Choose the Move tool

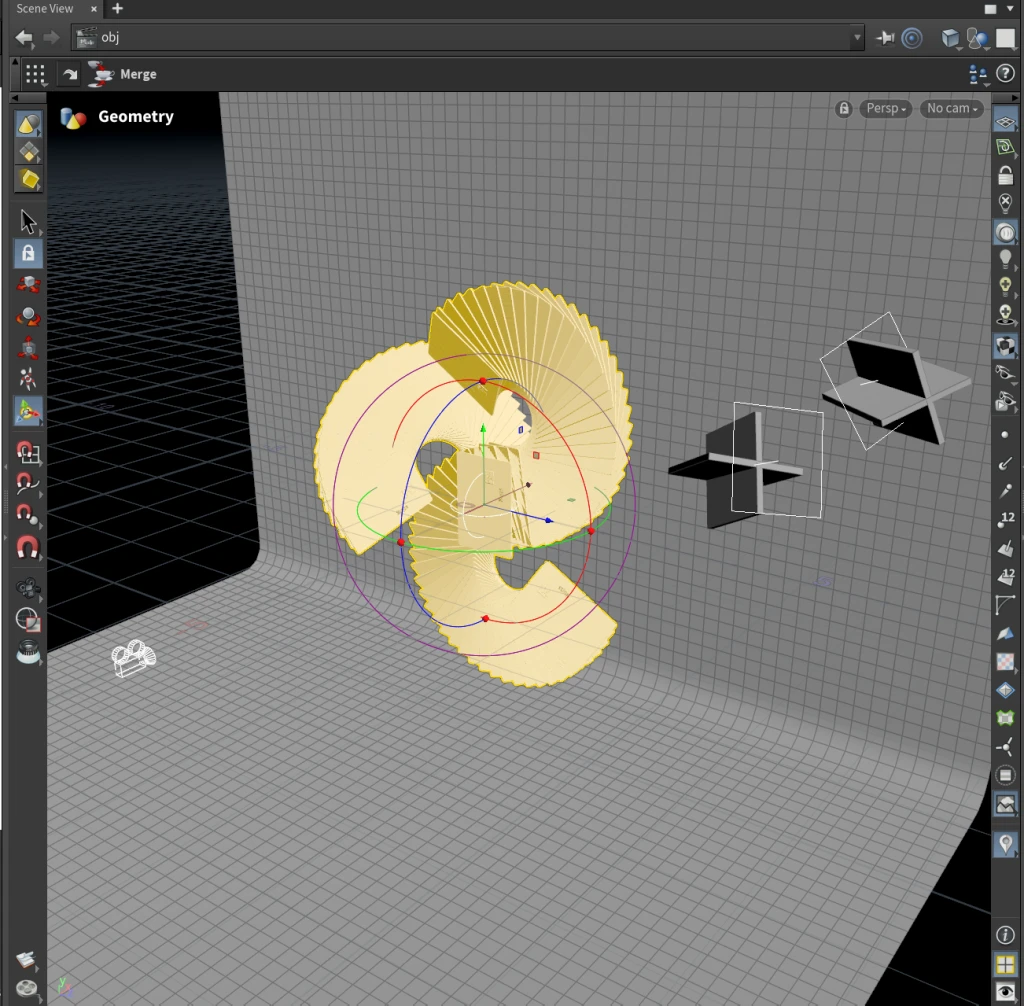pyautogui.click(x=28, y=285)
